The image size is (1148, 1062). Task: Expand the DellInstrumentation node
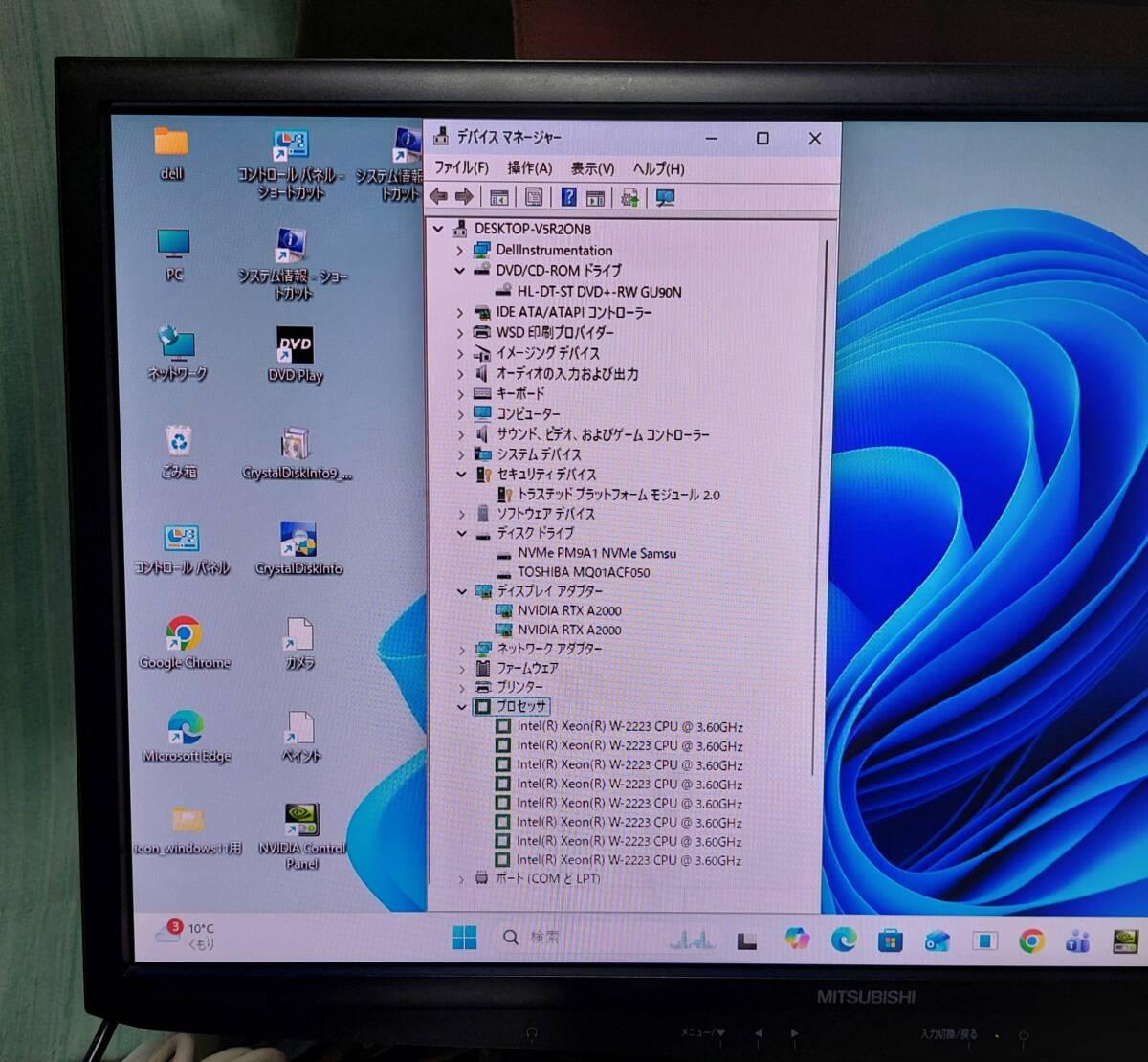click(x=459, y=251)
